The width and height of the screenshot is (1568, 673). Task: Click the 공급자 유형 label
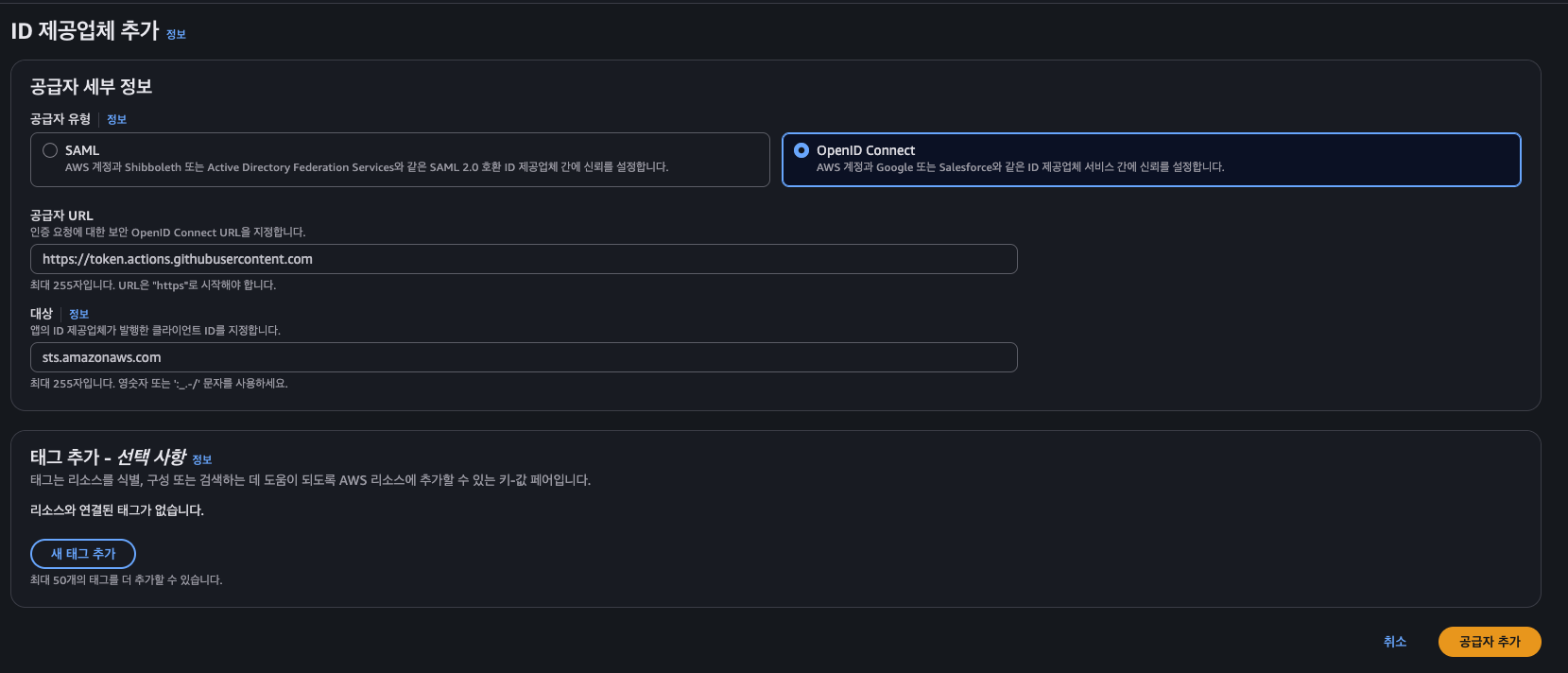60,119
